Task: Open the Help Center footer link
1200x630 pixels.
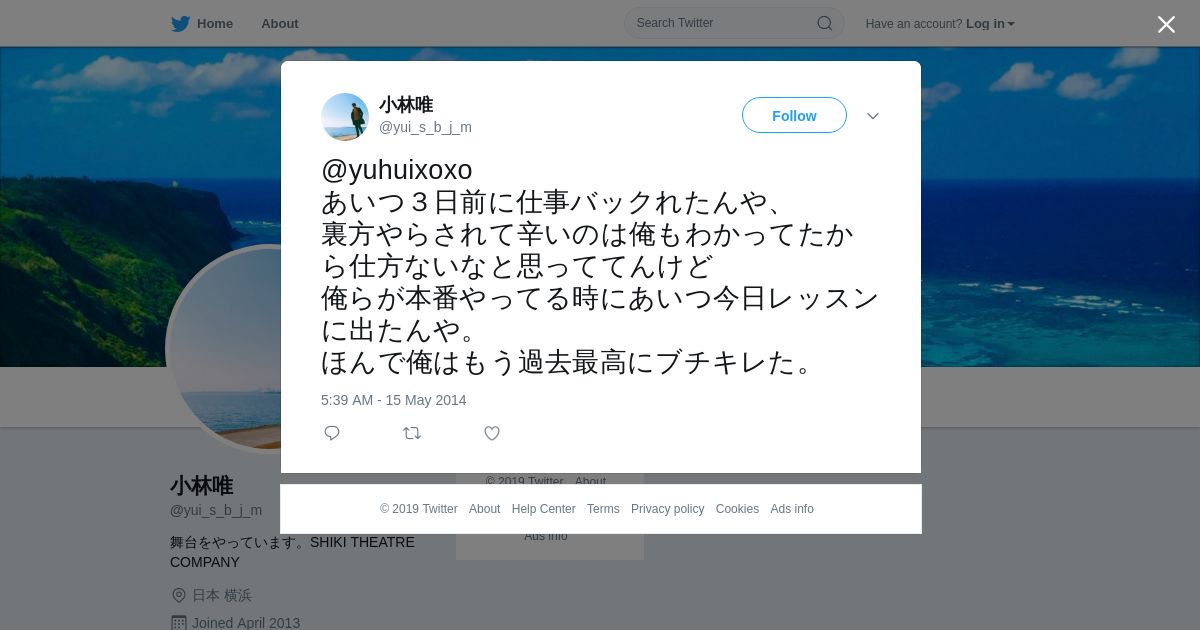Action: (x=544, y=509)
